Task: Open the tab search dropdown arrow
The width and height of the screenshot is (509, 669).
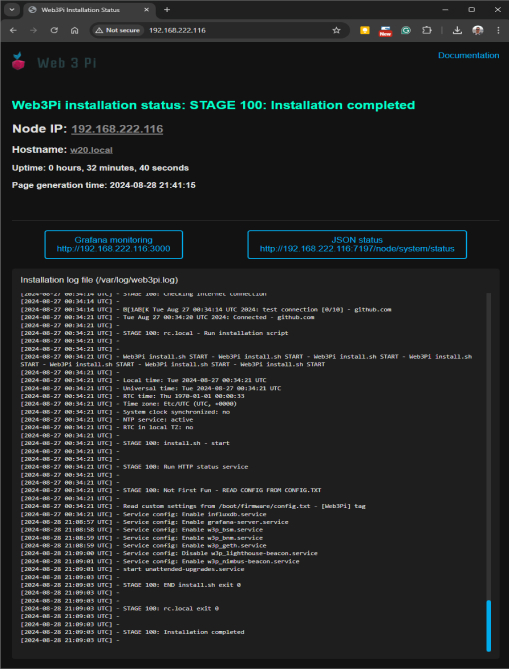Action: 12,10
